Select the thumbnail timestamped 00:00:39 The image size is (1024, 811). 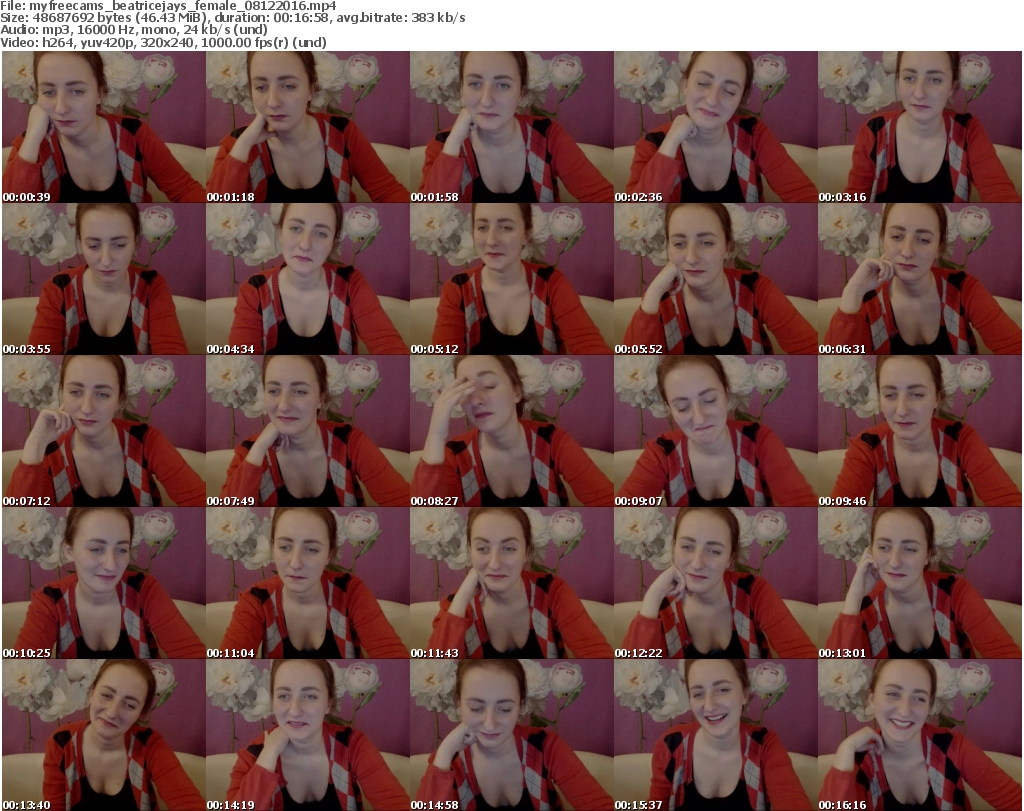point(104,127)
